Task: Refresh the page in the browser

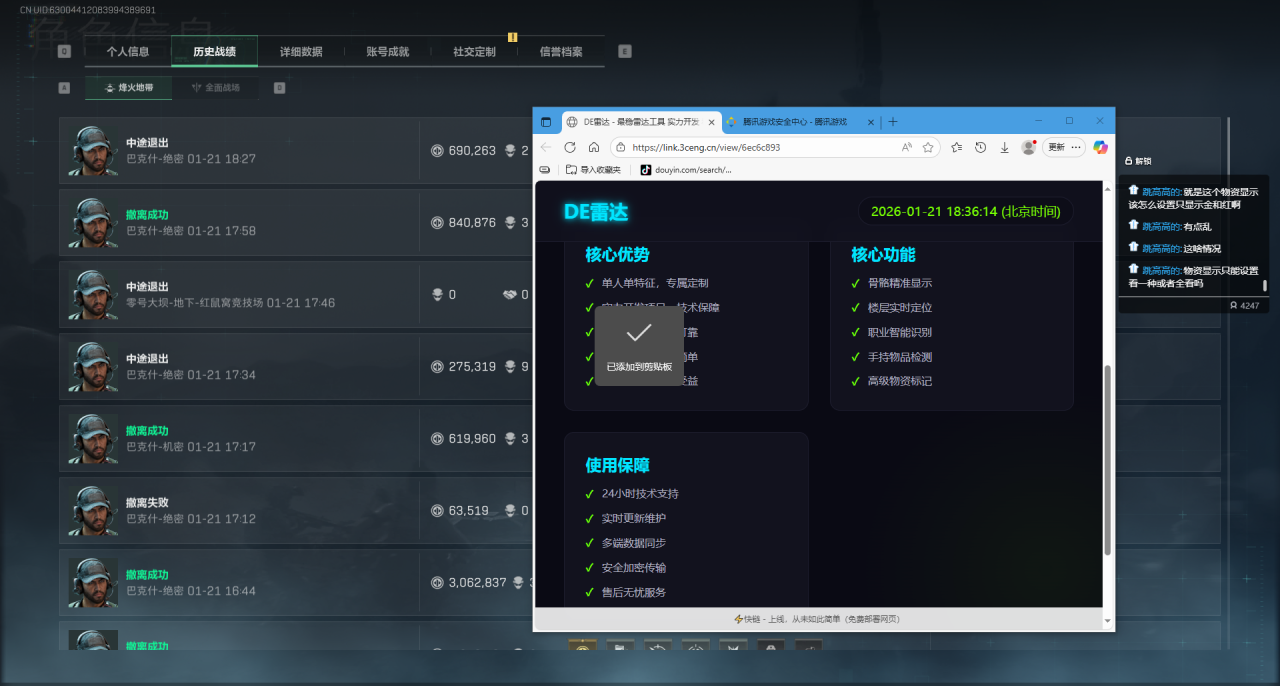Action: 570,147
